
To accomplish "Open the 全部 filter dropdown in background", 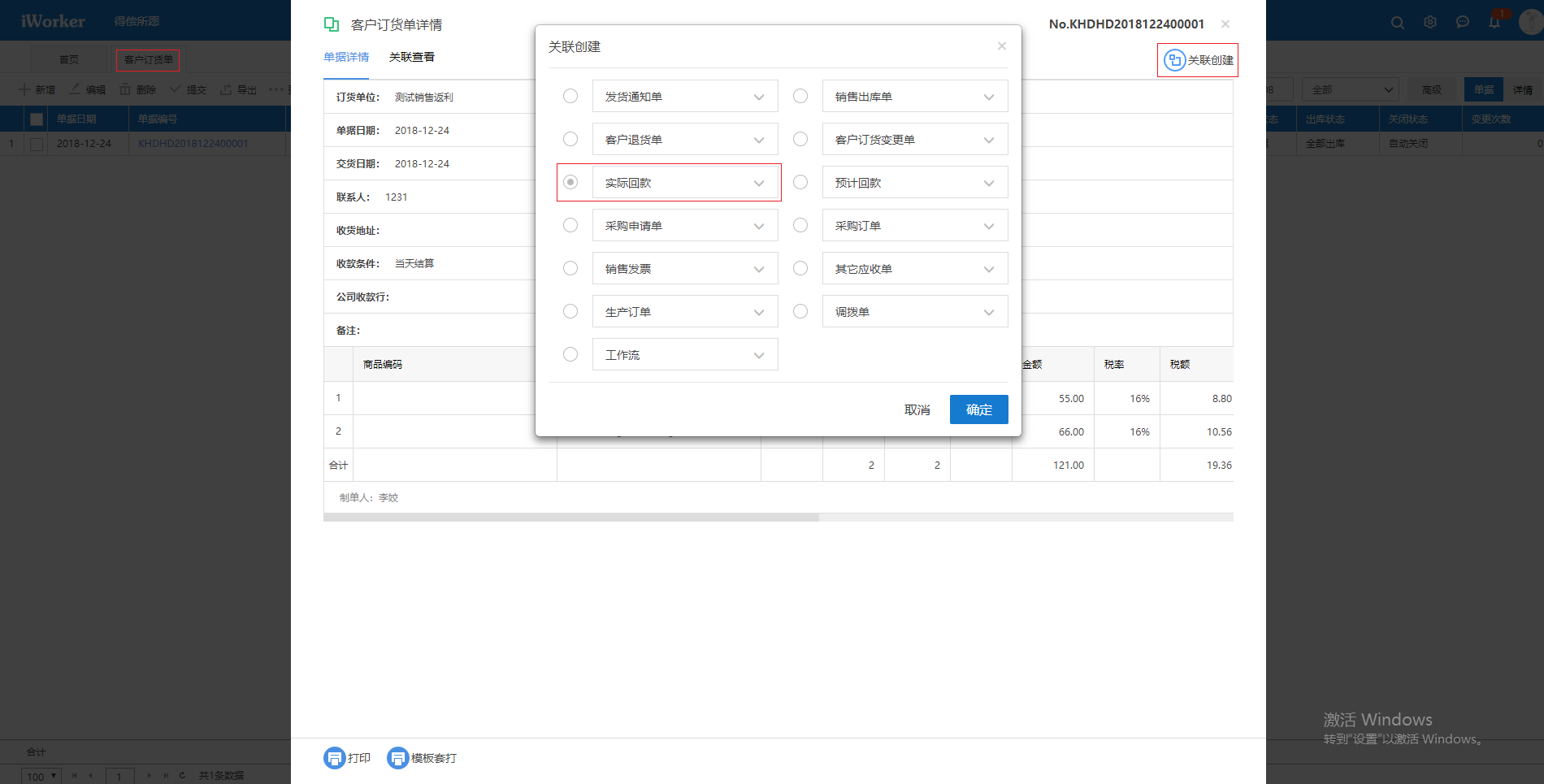I will [1350, 89].
